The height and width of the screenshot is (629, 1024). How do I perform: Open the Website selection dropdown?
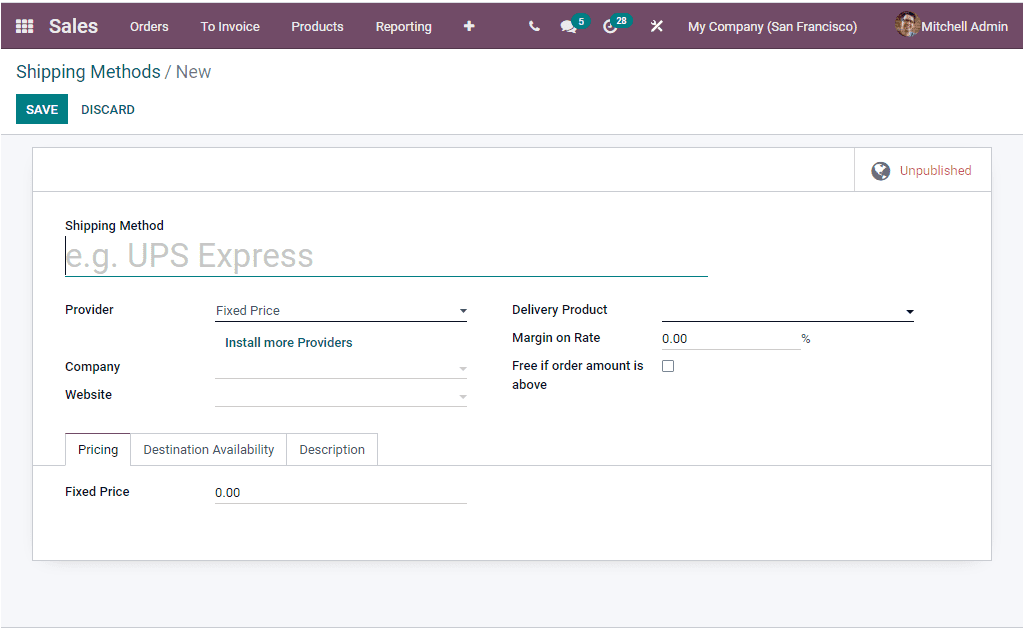(340, 395)
